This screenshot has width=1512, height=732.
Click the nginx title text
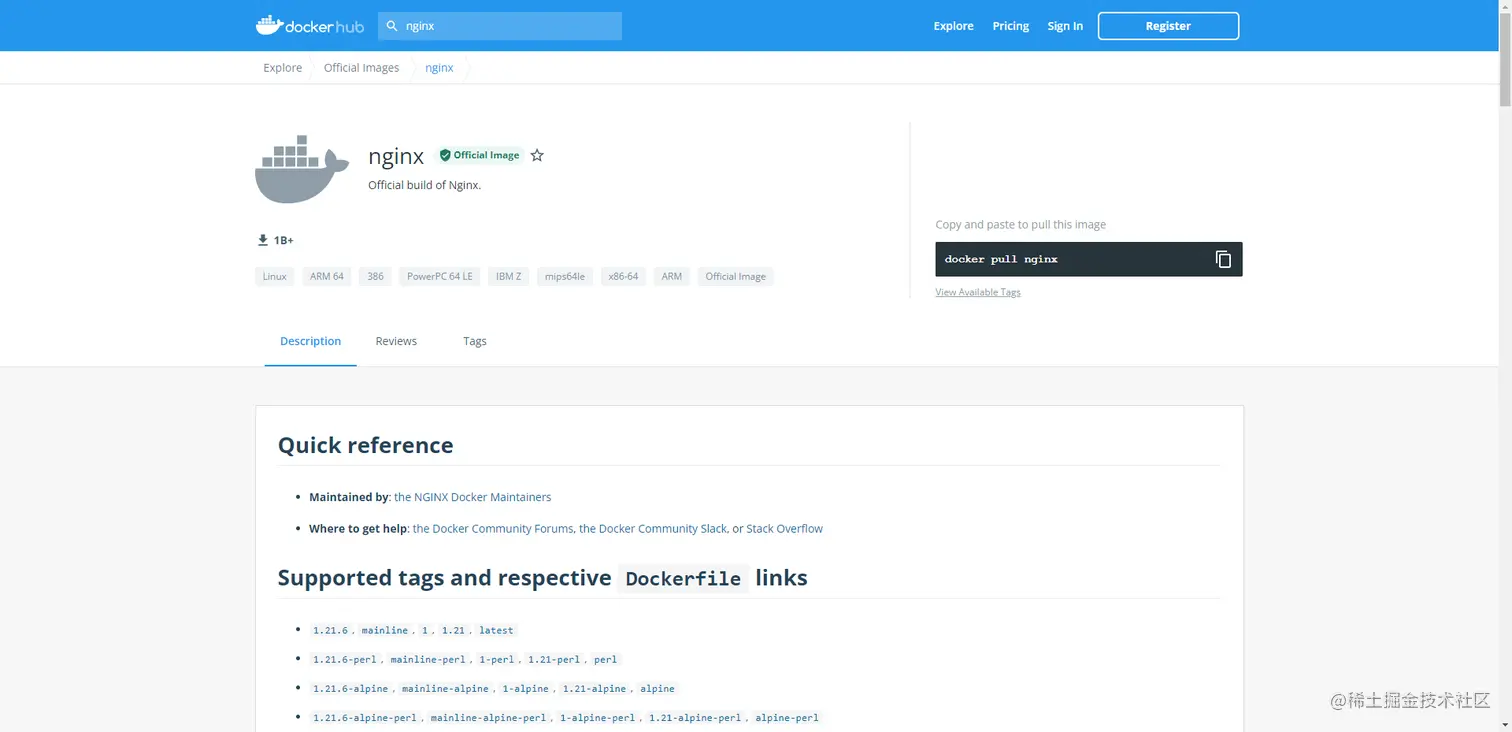point(396,156)
